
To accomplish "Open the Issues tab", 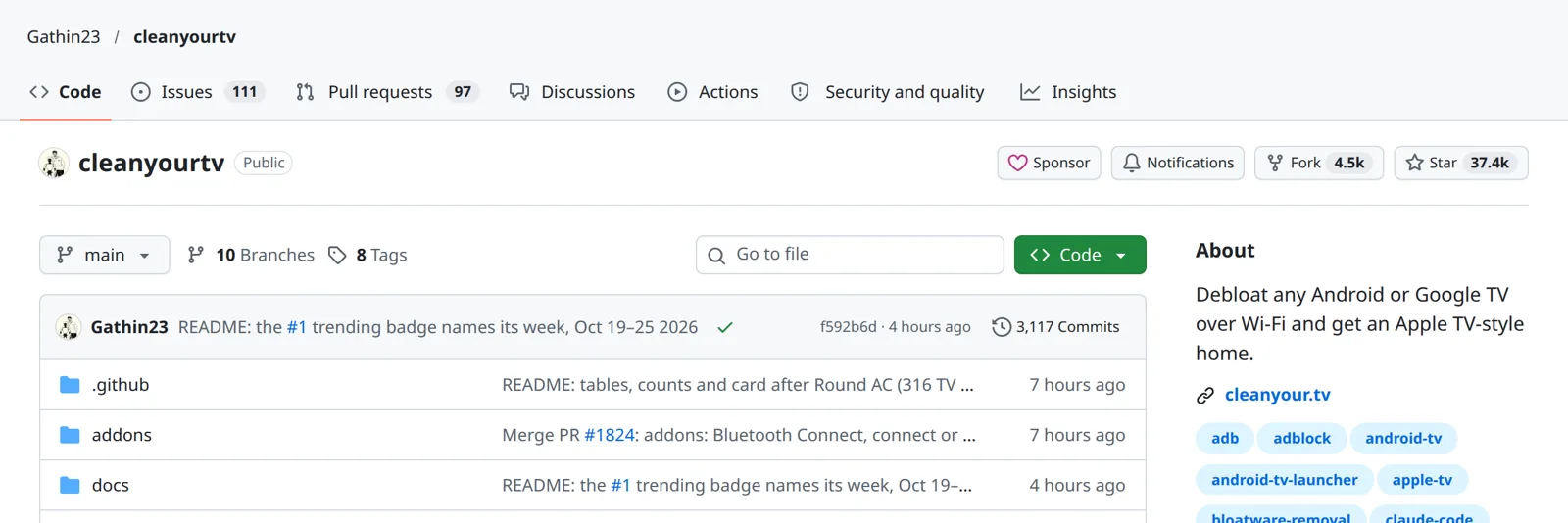I will pyautogui.click(x=197, y=92).
